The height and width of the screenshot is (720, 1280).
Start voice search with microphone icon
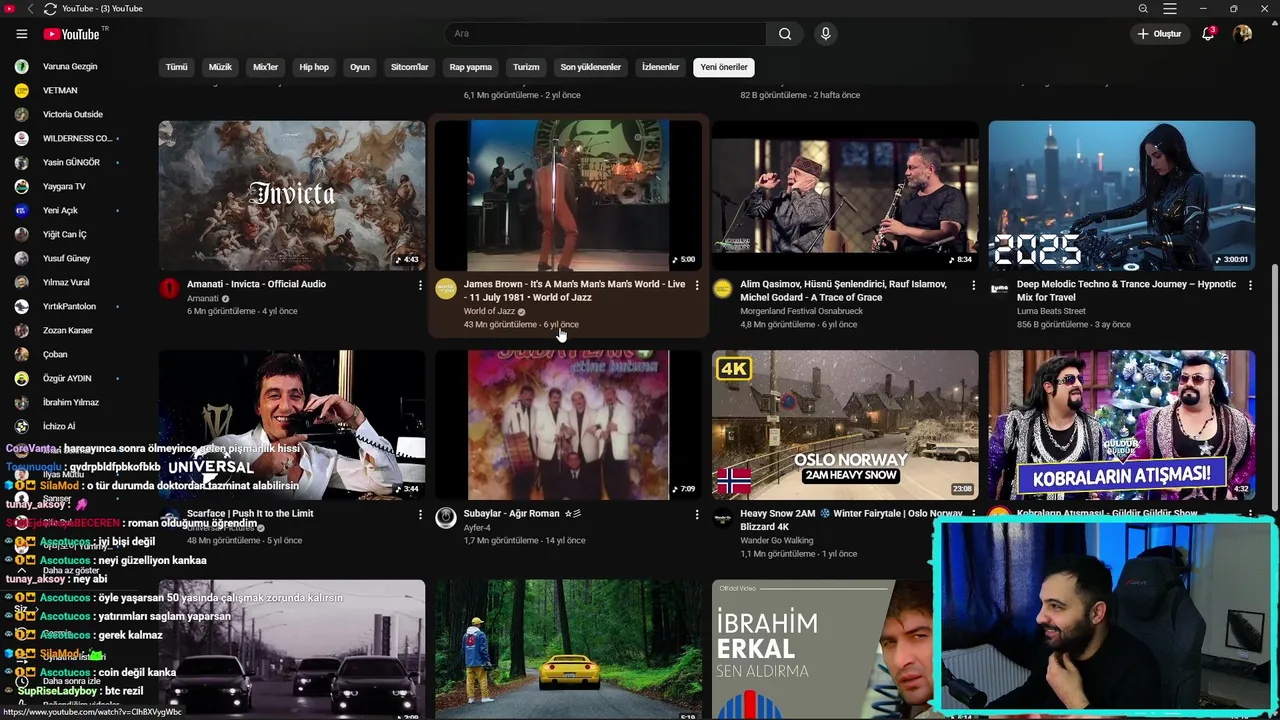click(825, 34)
